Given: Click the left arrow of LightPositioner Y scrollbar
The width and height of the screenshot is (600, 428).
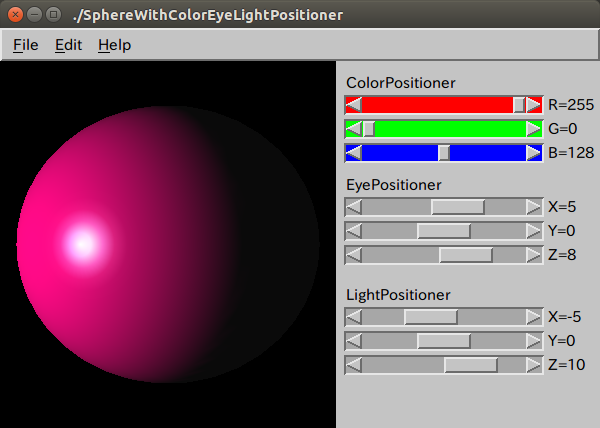Looking at the screenshot, I should tap(354, 341).
